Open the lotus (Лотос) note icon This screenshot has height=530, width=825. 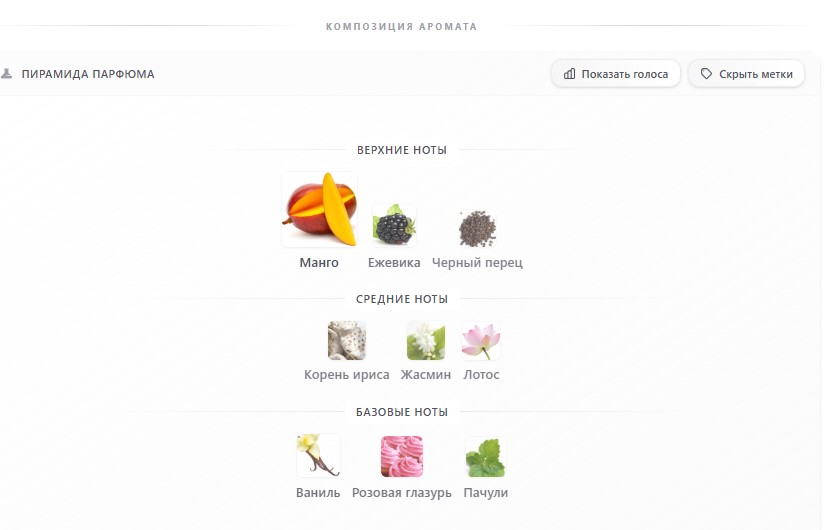(481, 341)
